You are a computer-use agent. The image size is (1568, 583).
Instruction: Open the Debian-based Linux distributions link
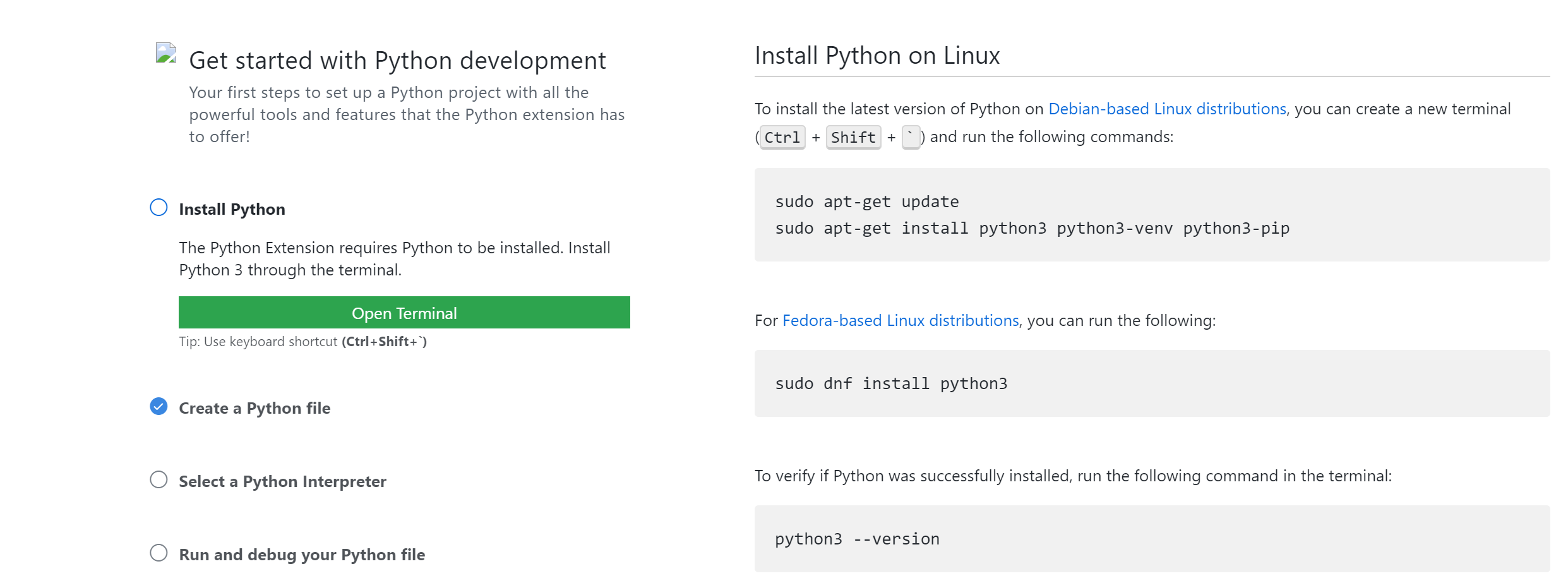[x=1167, y=109]
